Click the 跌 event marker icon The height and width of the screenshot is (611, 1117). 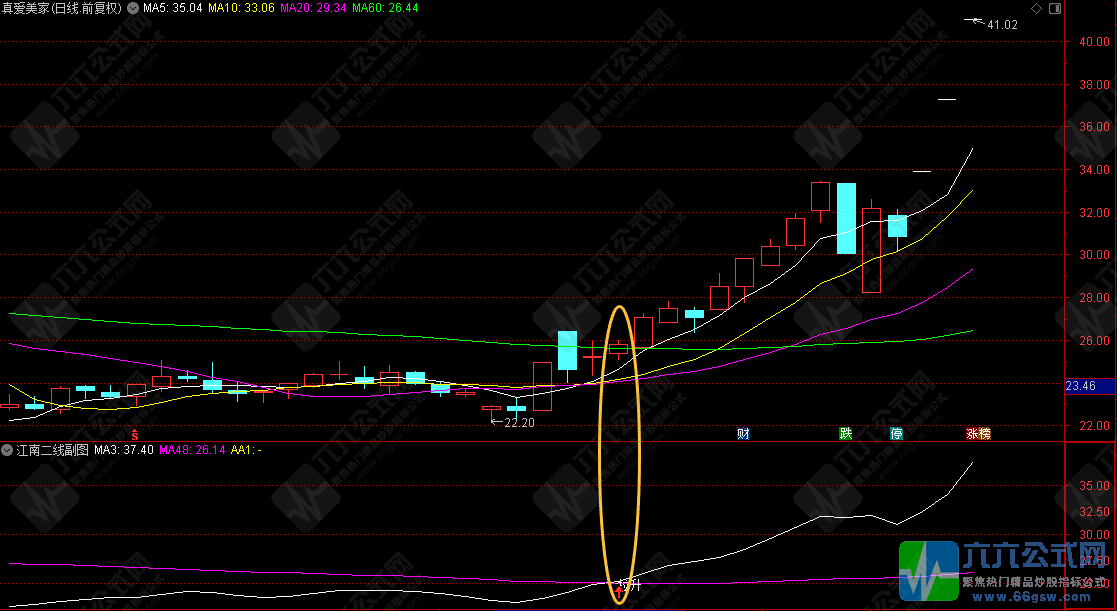coord(846,434)
